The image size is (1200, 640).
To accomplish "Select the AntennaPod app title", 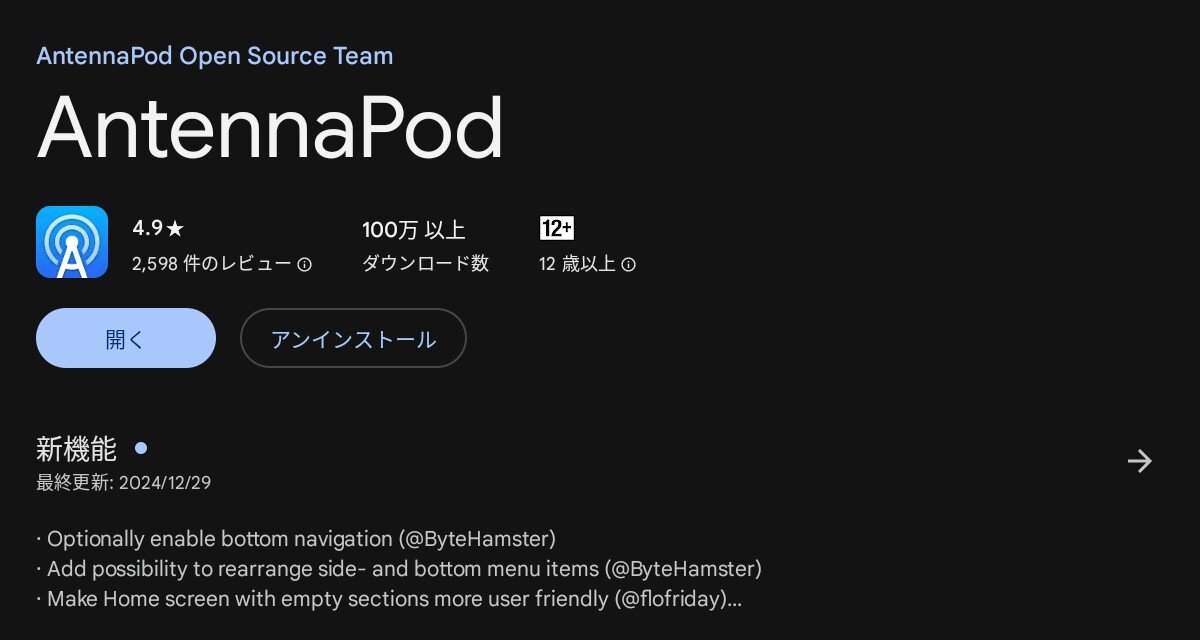I will [270, 128].
